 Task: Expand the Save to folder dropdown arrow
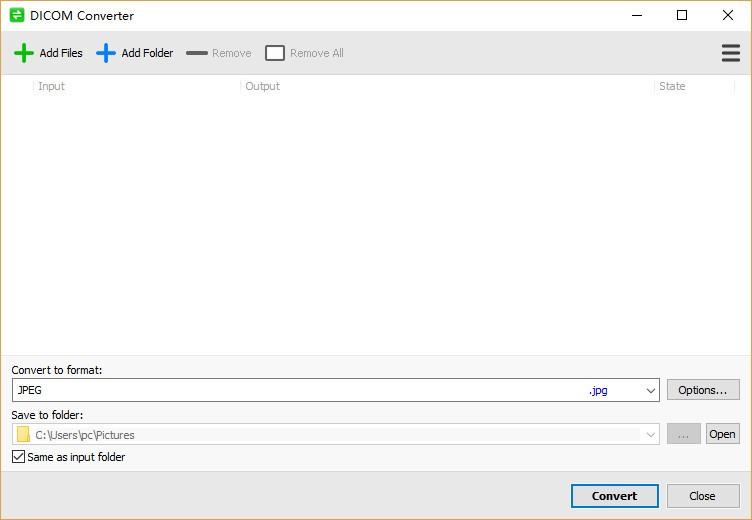pos(650,435)
